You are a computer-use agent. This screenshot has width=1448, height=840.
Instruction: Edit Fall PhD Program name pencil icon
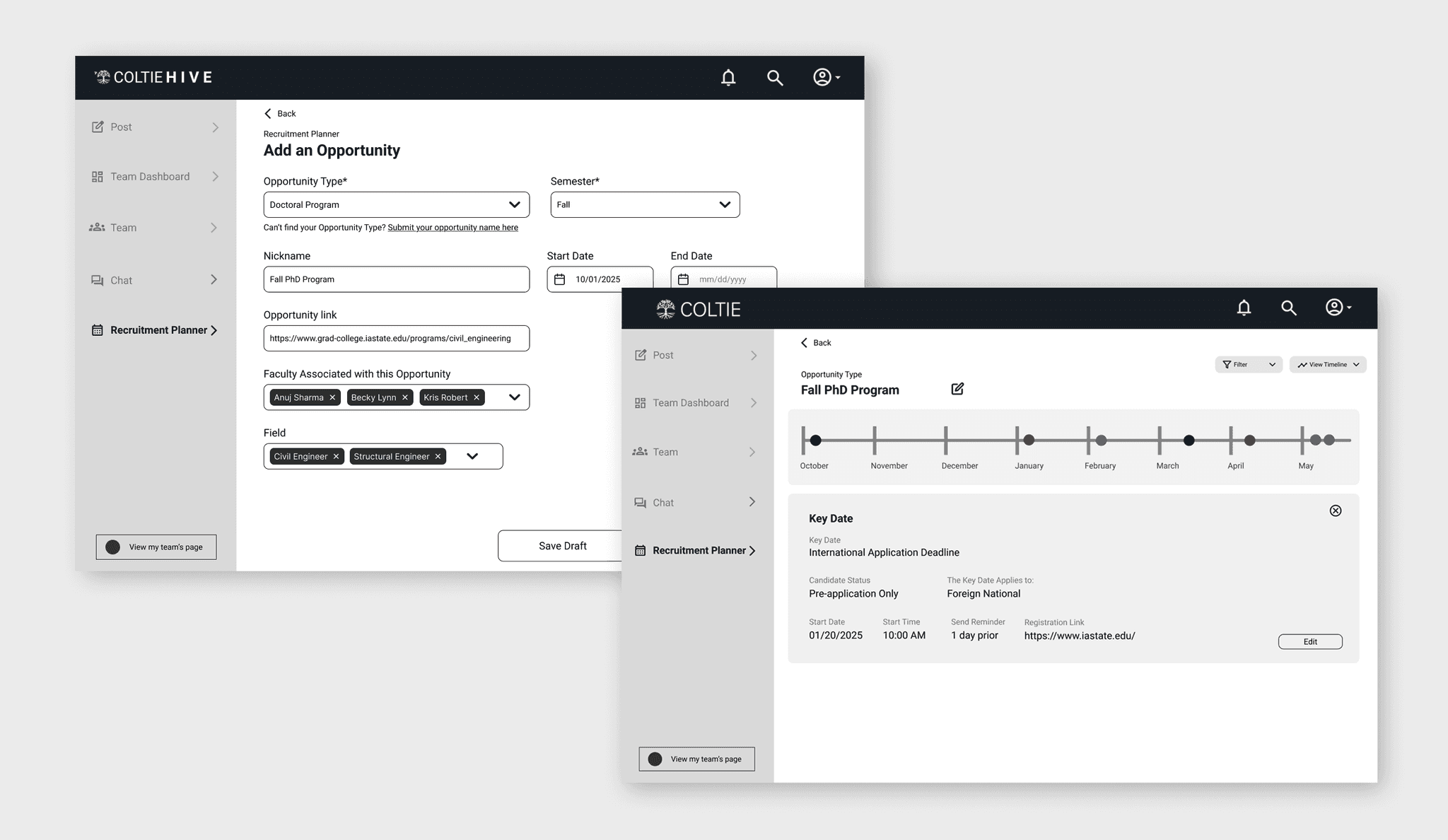[957, 389]
